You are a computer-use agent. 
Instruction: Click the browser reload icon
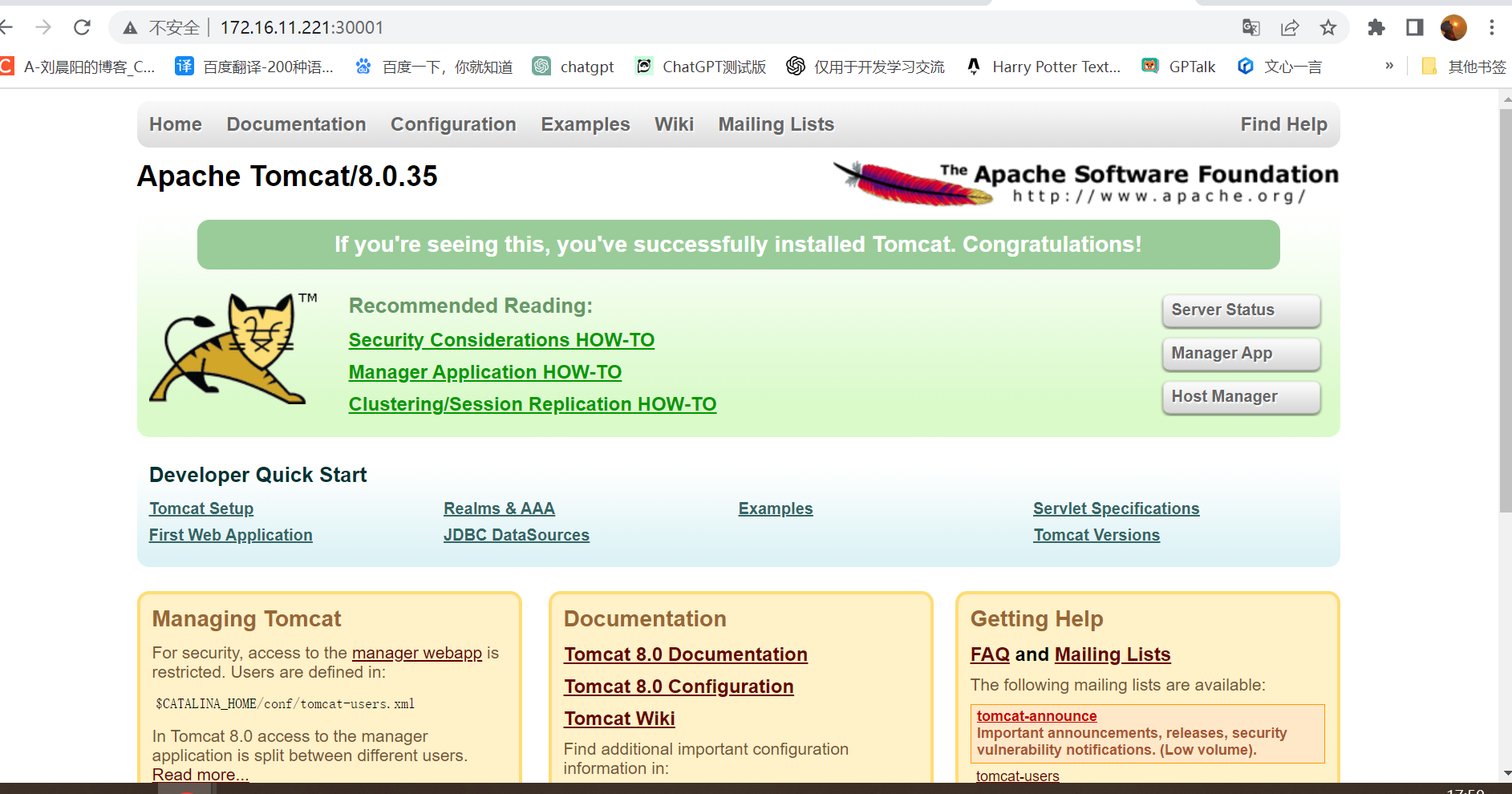pos(82,28)
